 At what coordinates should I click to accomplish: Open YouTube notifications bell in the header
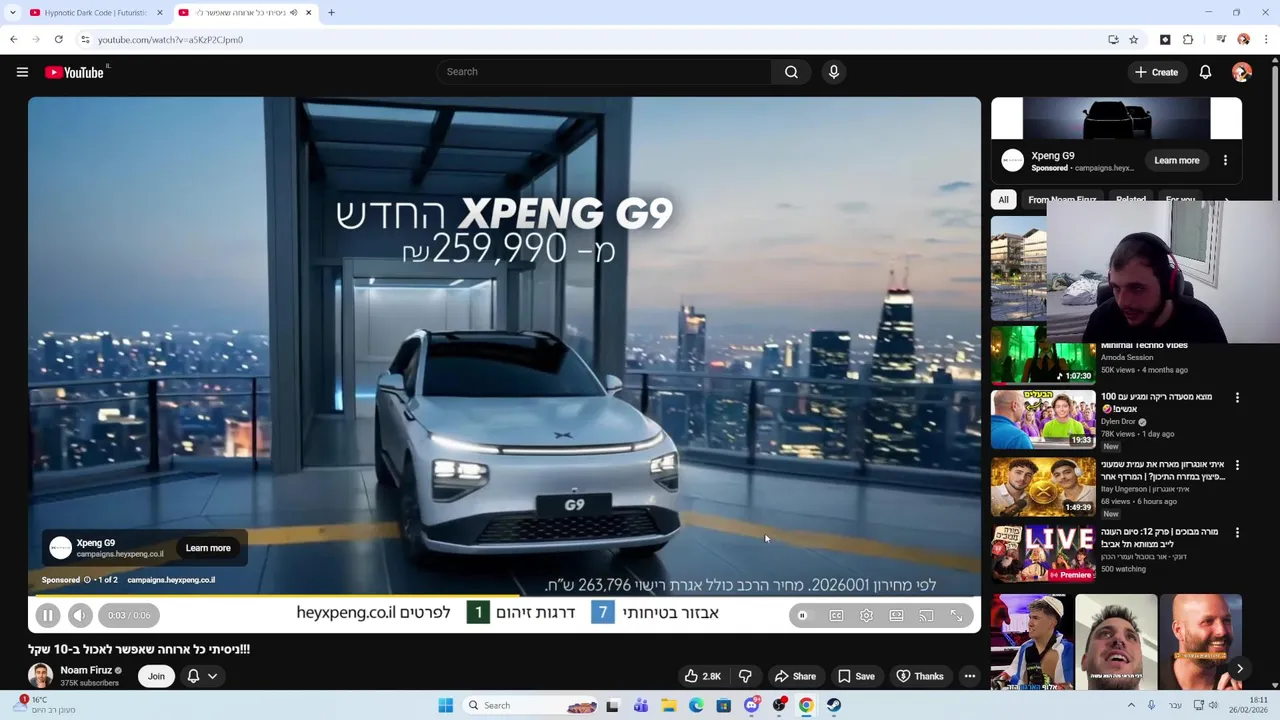click(x=1205, y=72)
